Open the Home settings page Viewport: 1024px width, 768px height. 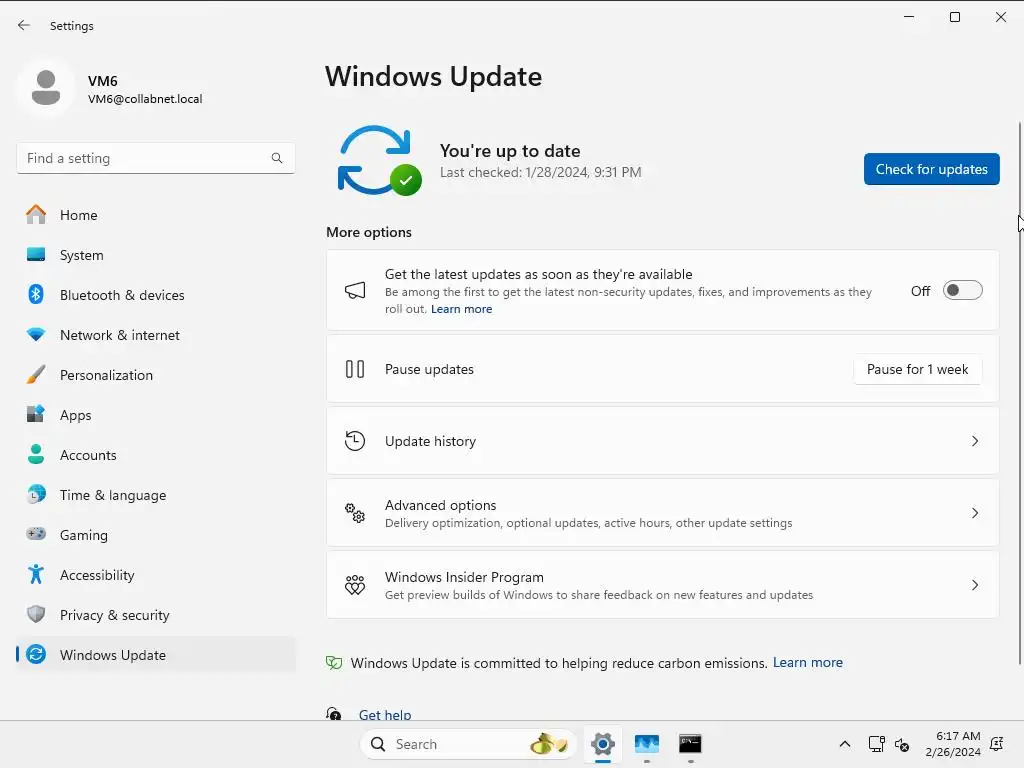pyautogui.click(x=155, y=215)
